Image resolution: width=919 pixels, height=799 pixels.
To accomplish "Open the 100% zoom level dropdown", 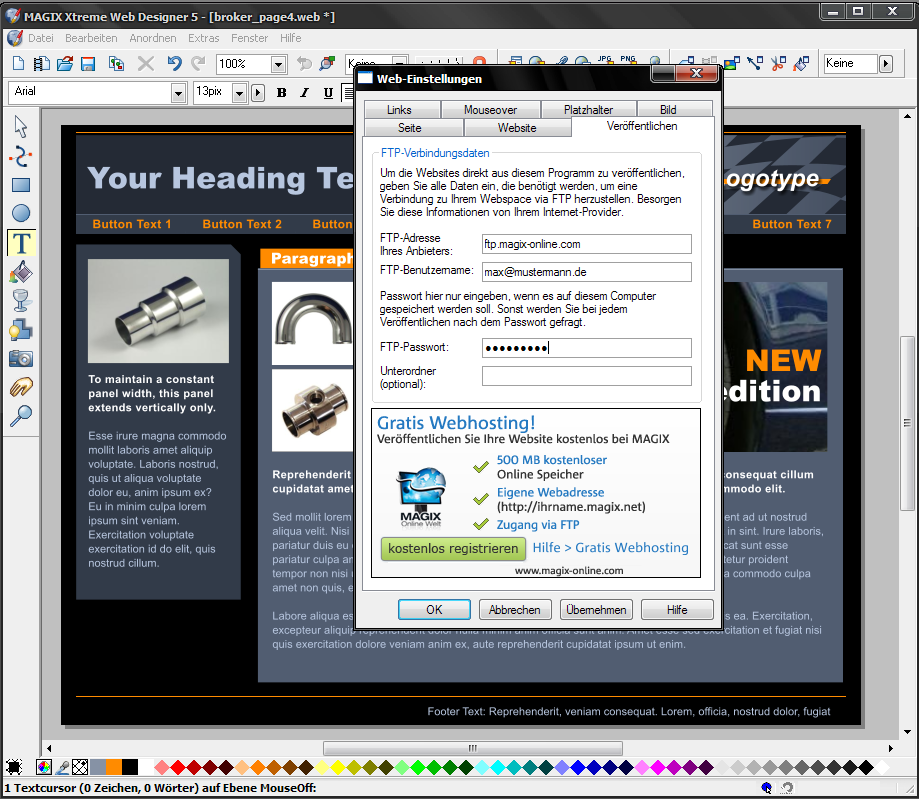I will pos(279,64).
